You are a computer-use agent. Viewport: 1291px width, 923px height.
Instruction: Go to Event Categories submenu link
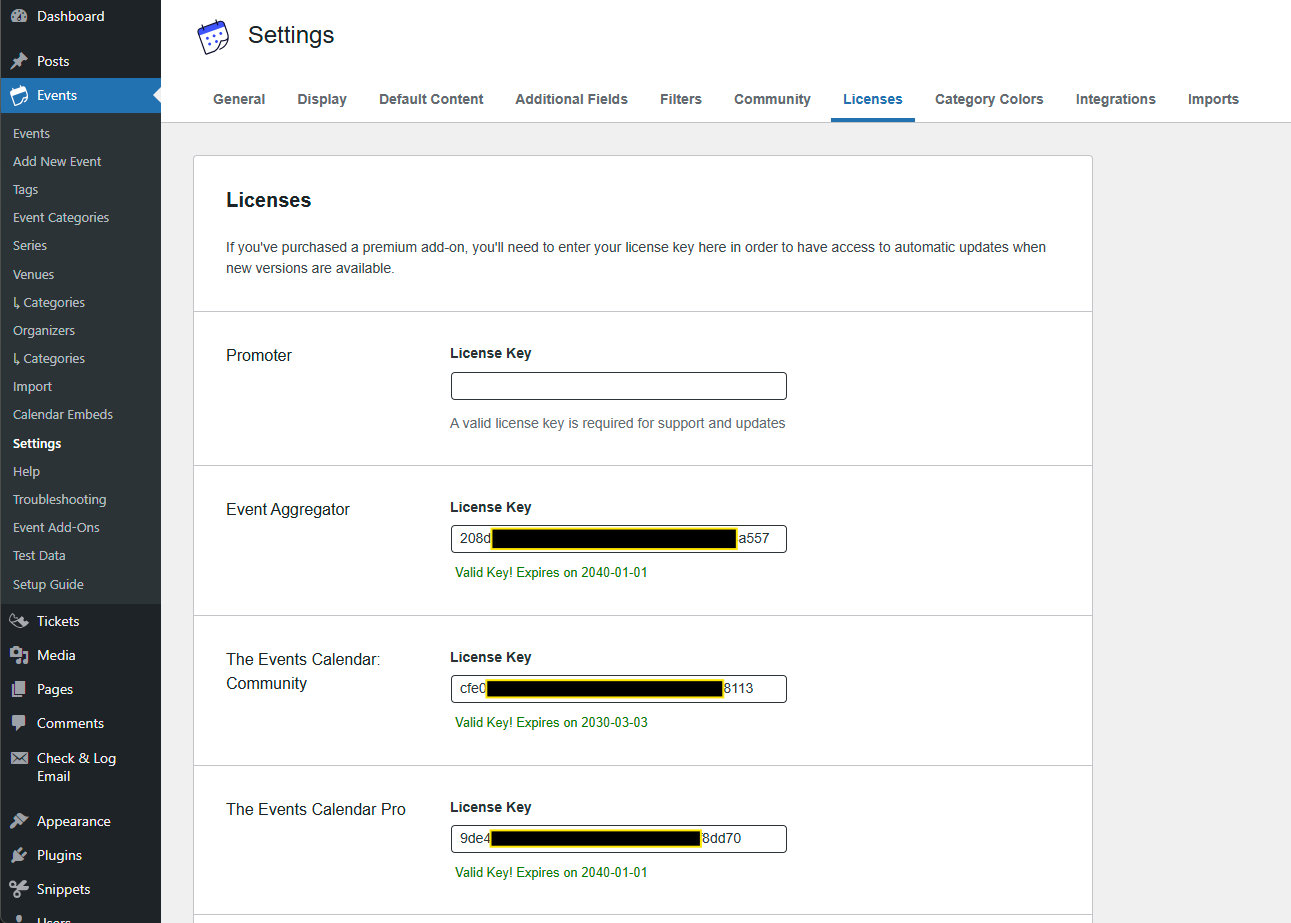click(61, 217)
